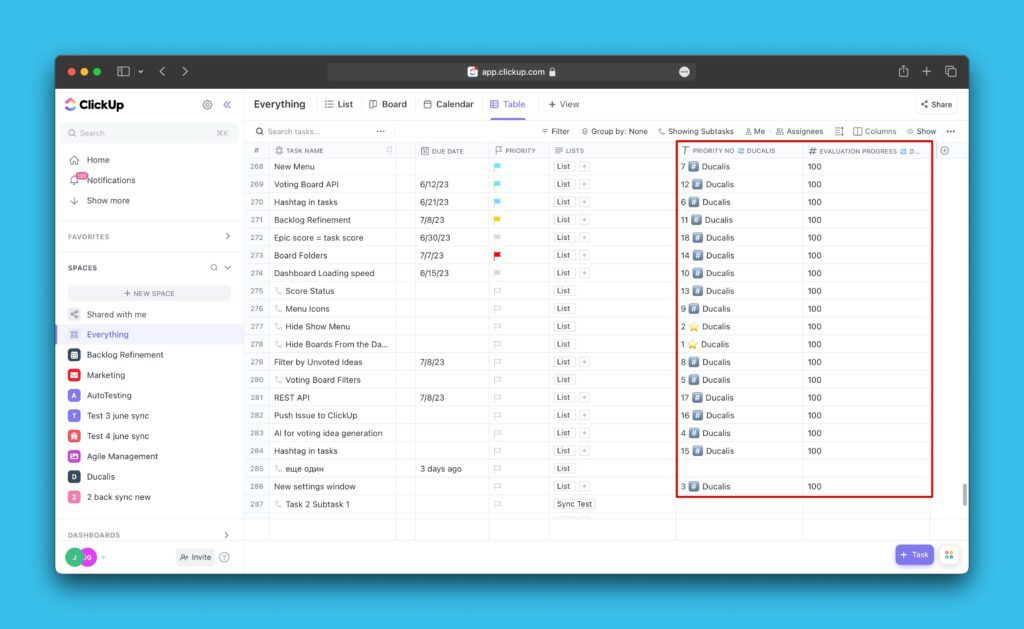This screenshot has width=1024, height=629.
Task: Switch to the Calendar view tab
Action: point(447,103)
